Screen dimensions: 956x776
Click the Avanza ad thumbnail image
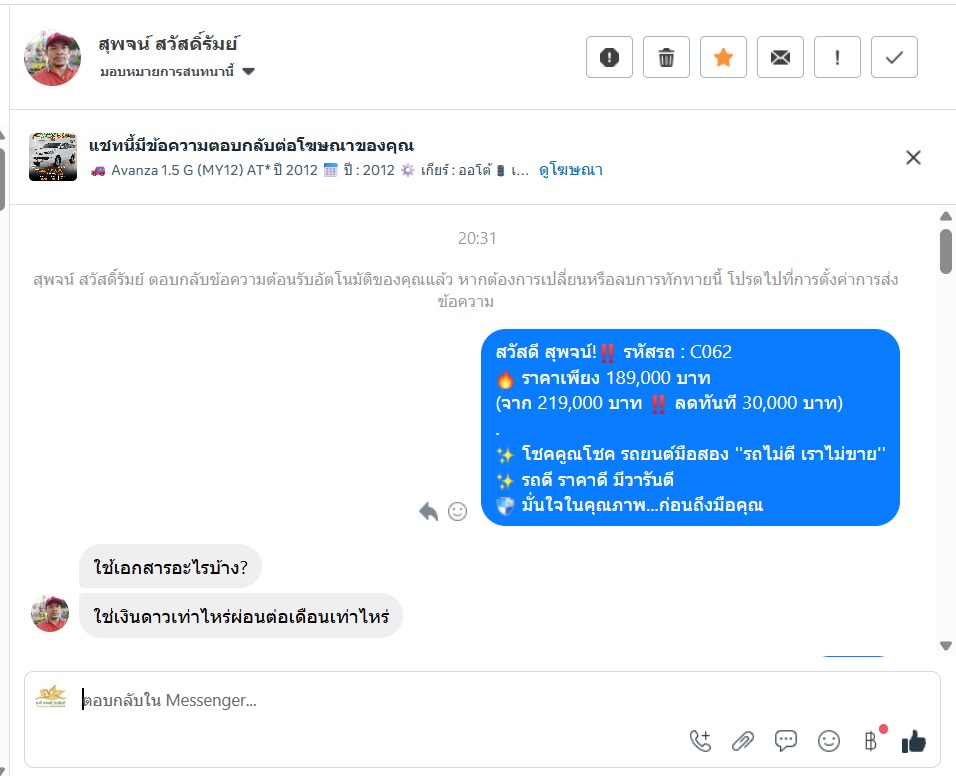53,157
